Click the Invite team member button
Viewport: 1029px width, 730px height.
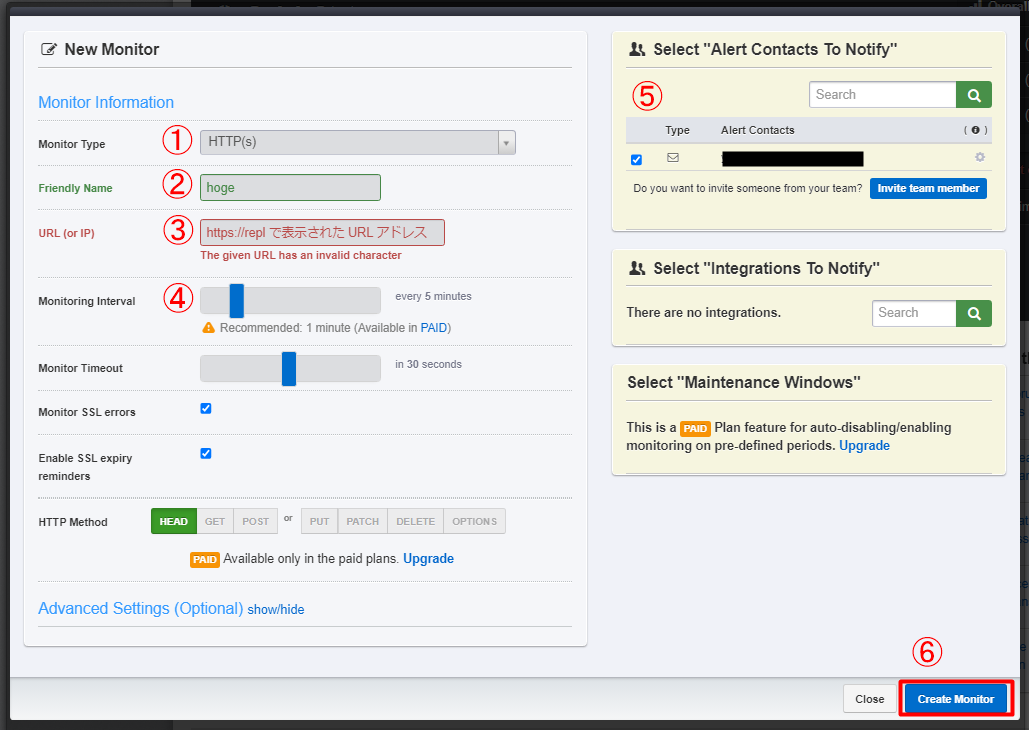click(x=927, y=187)
